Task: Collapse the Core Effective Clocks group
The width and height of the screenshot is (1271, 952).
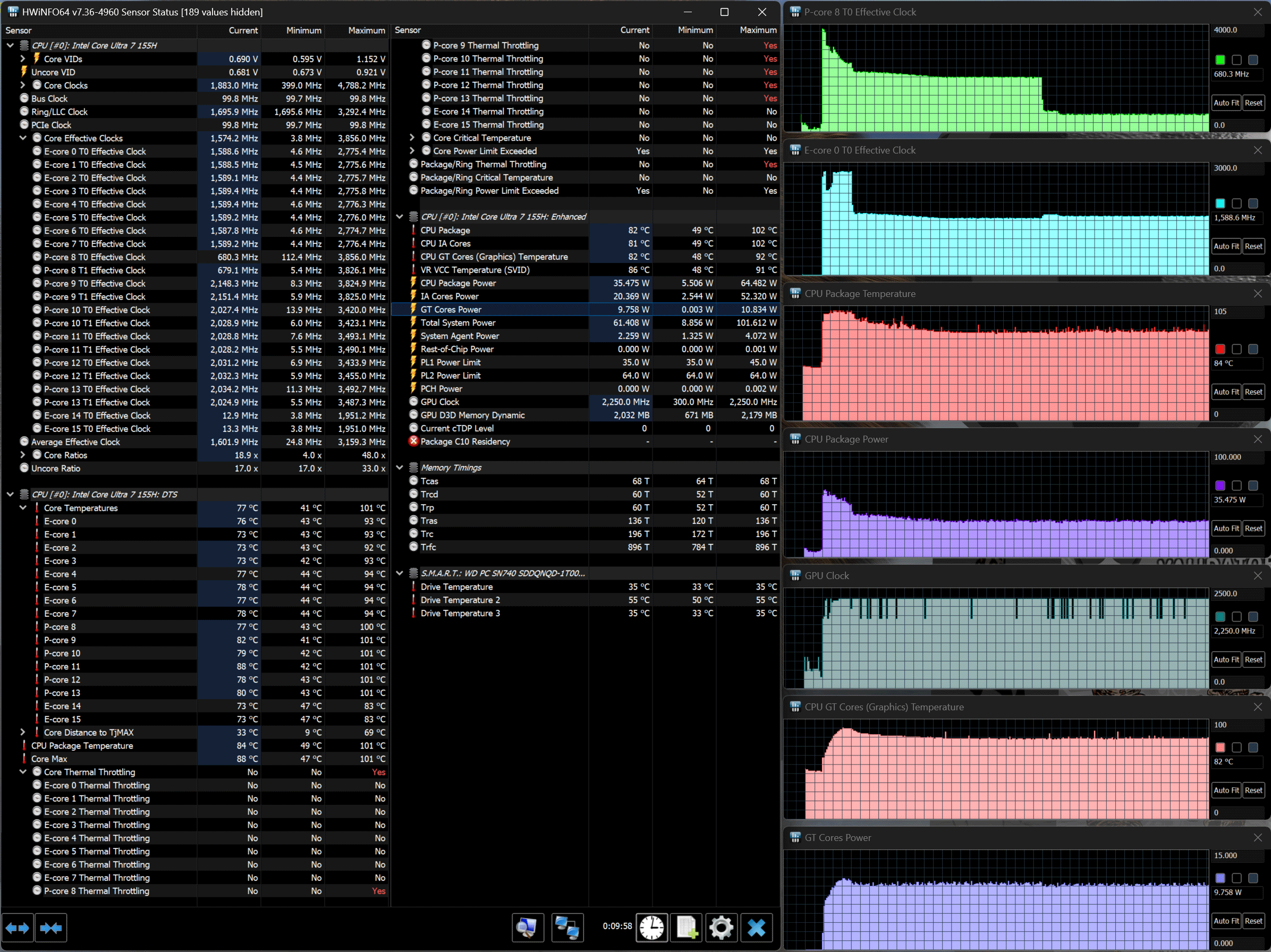Action: pos(23,138)
